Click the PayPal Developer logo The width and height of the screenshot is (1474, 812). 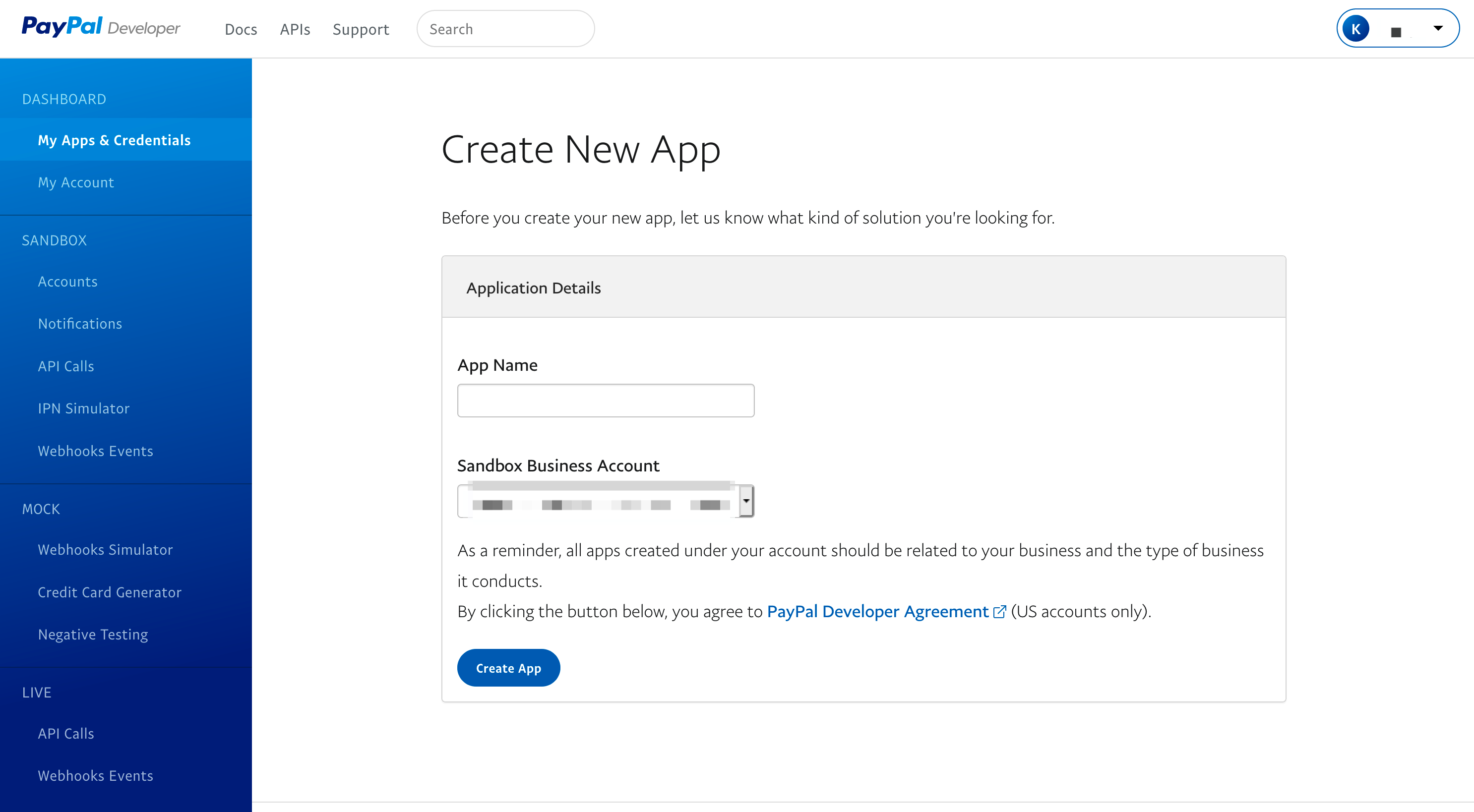pos(101,27)
